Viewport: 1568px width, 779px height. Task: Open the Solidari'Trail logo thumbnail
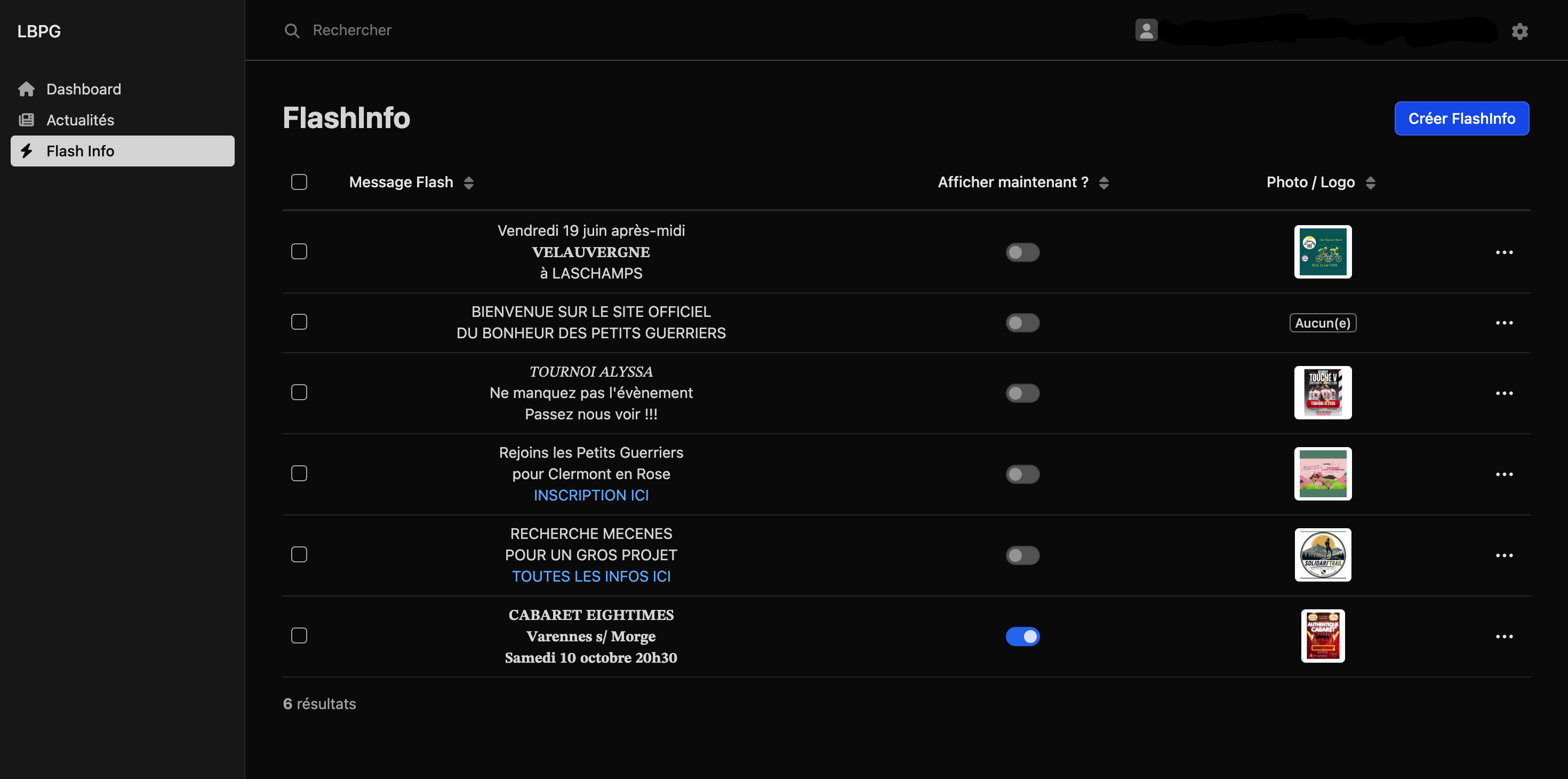1323,555
